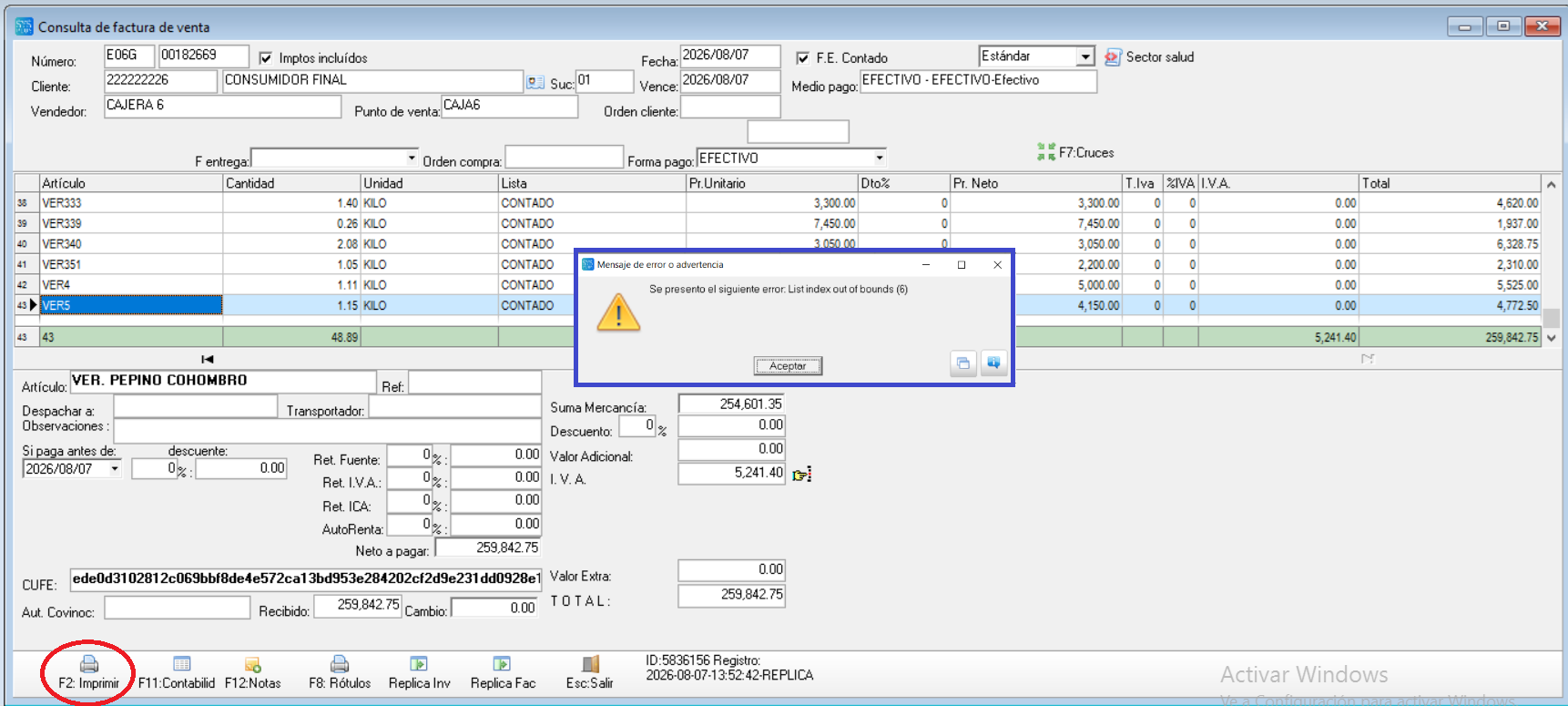1568x706 pixels.
Task: Focus the Orden compra field
Action: [564, 157]
